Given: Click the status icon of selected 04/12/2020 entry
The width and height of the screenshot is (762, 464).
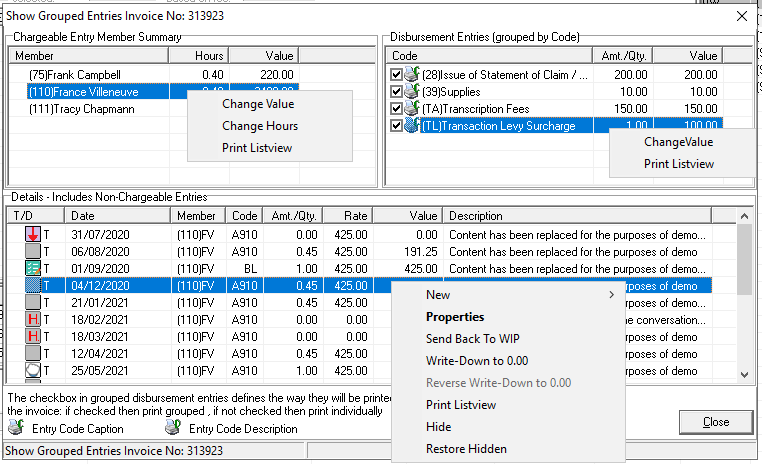Looking at the screenshot, I should (33, 286).
